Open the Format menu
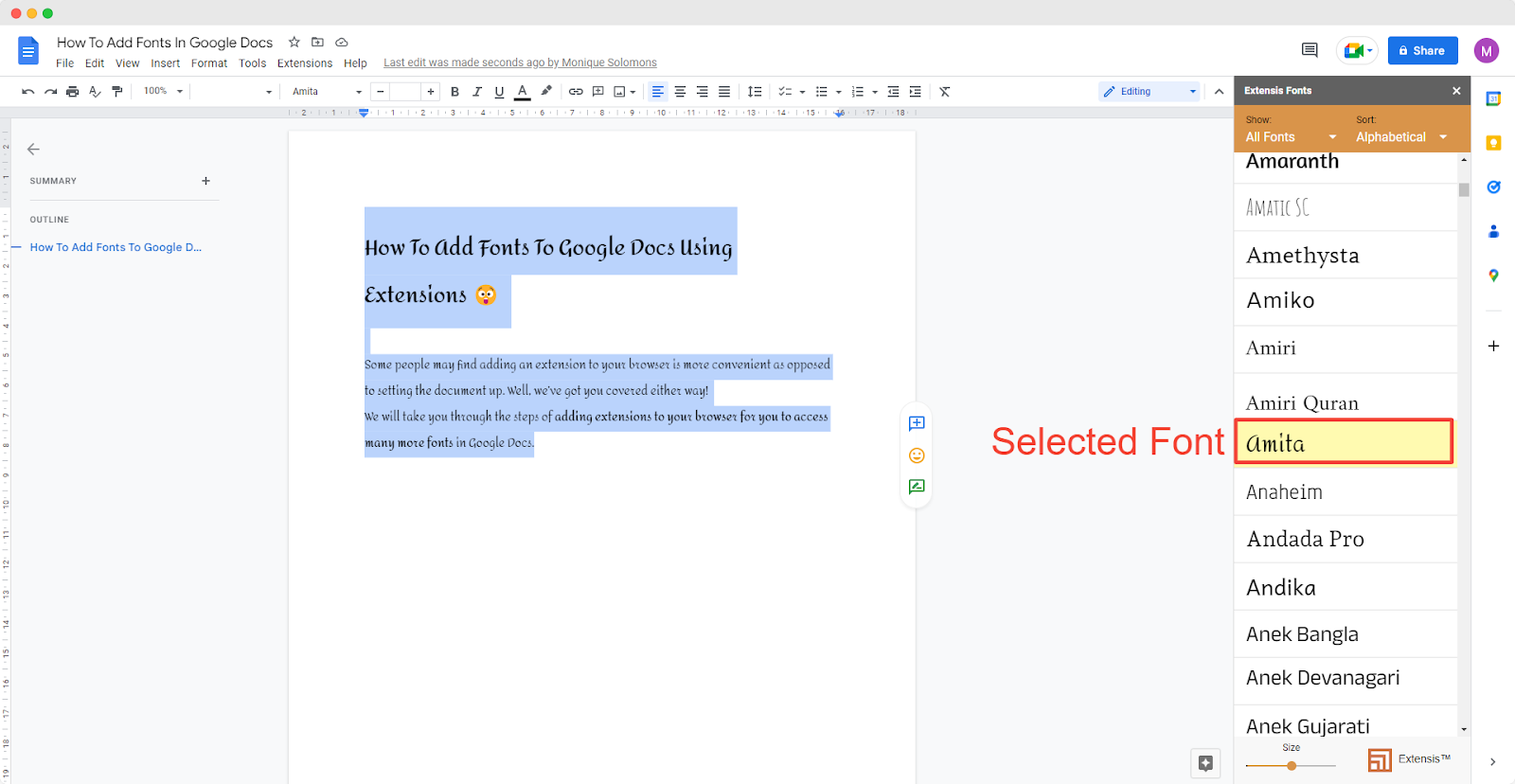This screenshot has width=1515, height=784. (x=209, y=63)
